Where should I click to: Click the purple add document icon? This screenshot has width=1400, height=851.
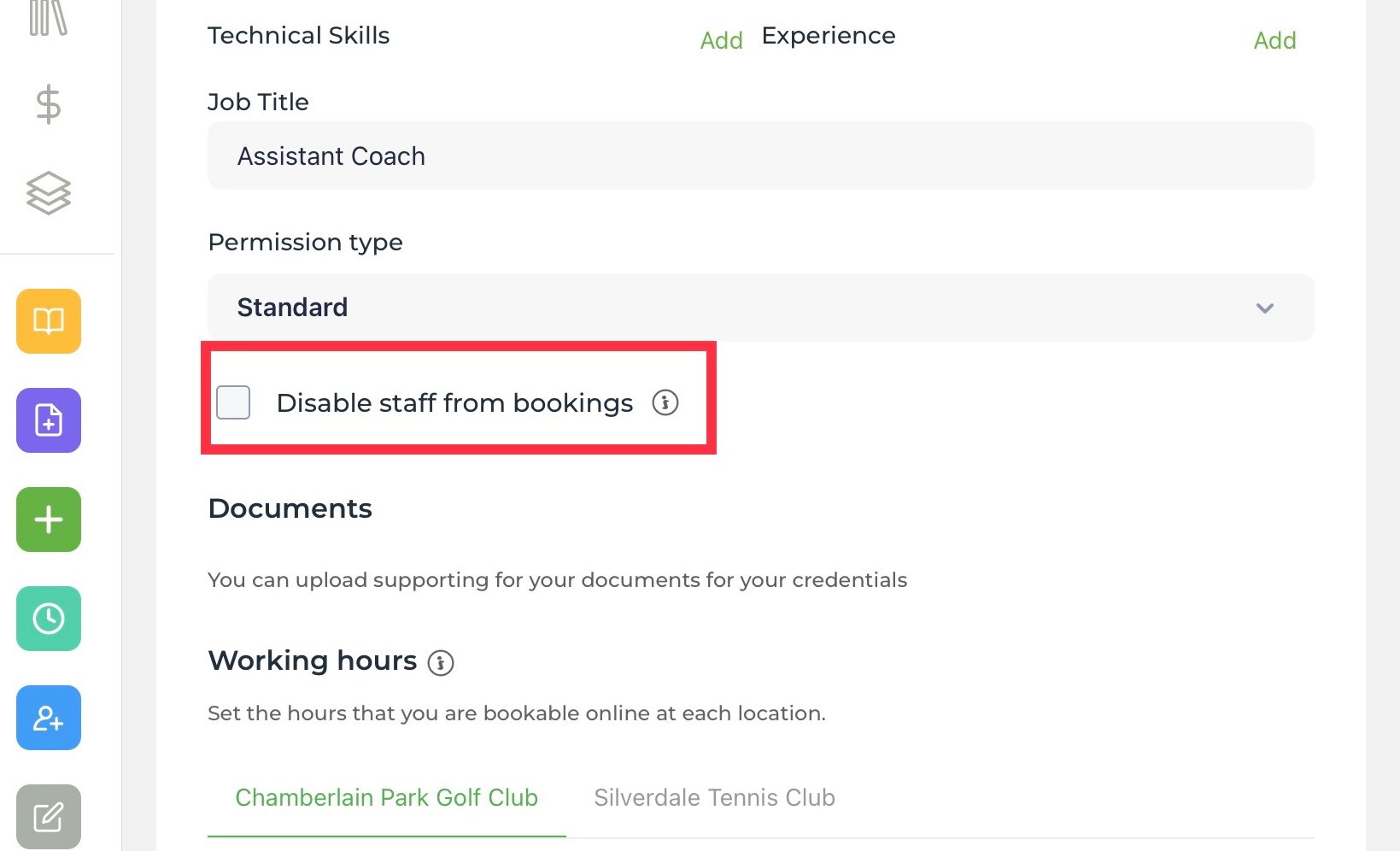(49, 420)
